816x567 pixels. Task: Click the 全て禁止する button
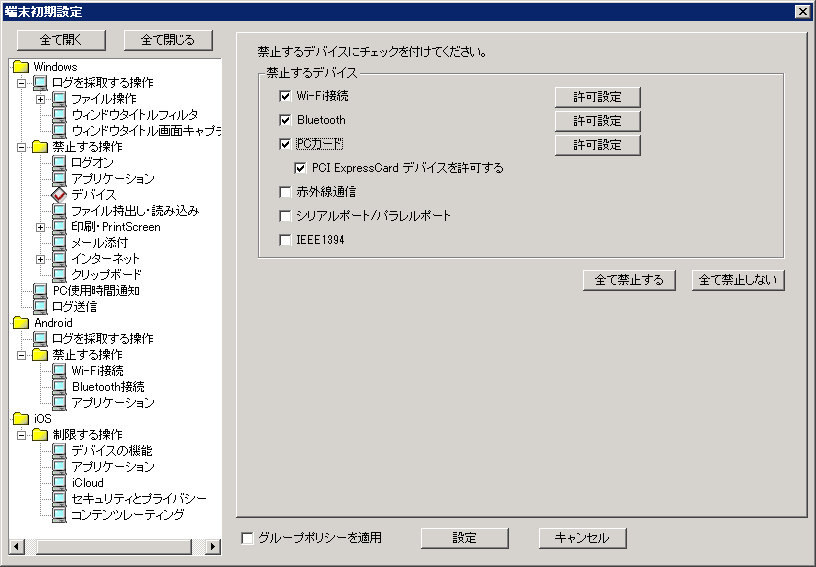click(629, 280)
